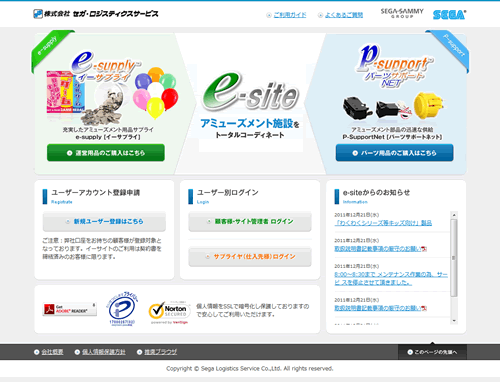Click the green e-supply corner ribbon

coord(48,47)
